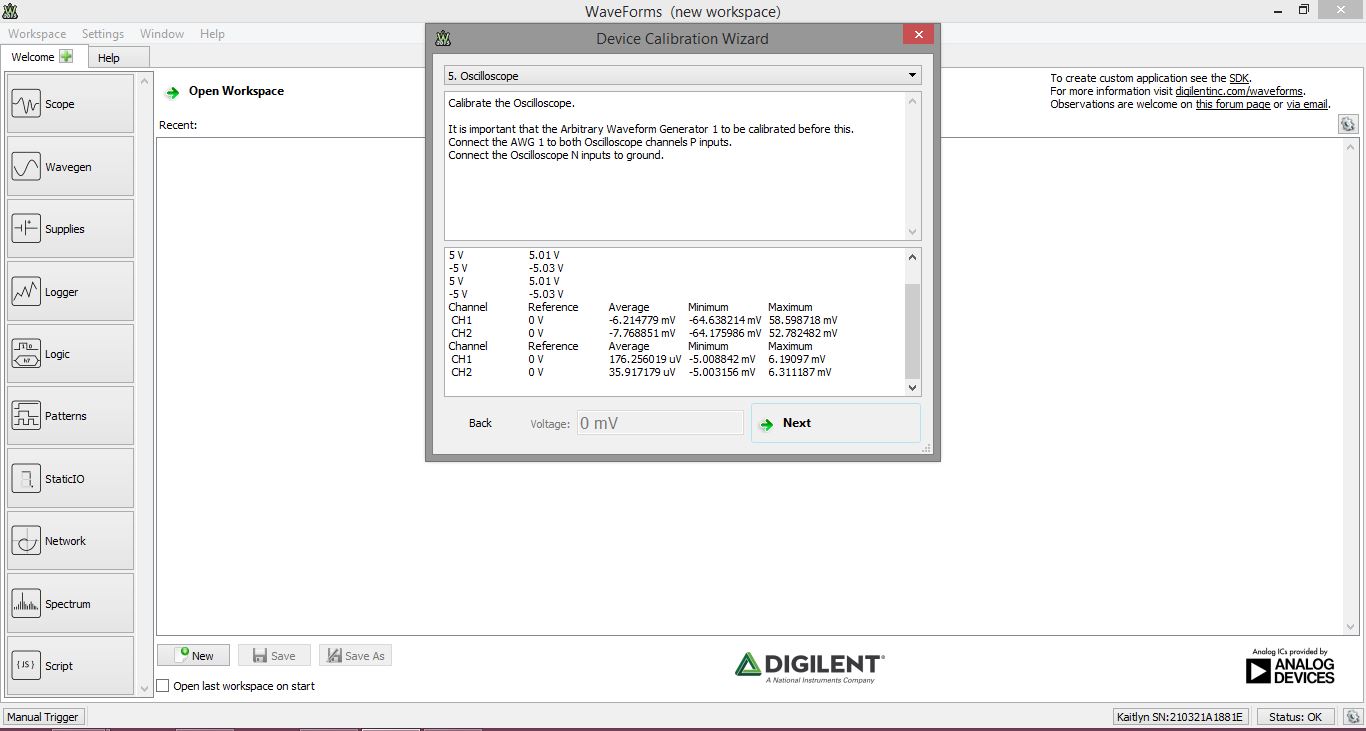Expand the 5. Oscilloscope step dropdown
This screenshot has width=1366, height=731.
pos(683,76)
